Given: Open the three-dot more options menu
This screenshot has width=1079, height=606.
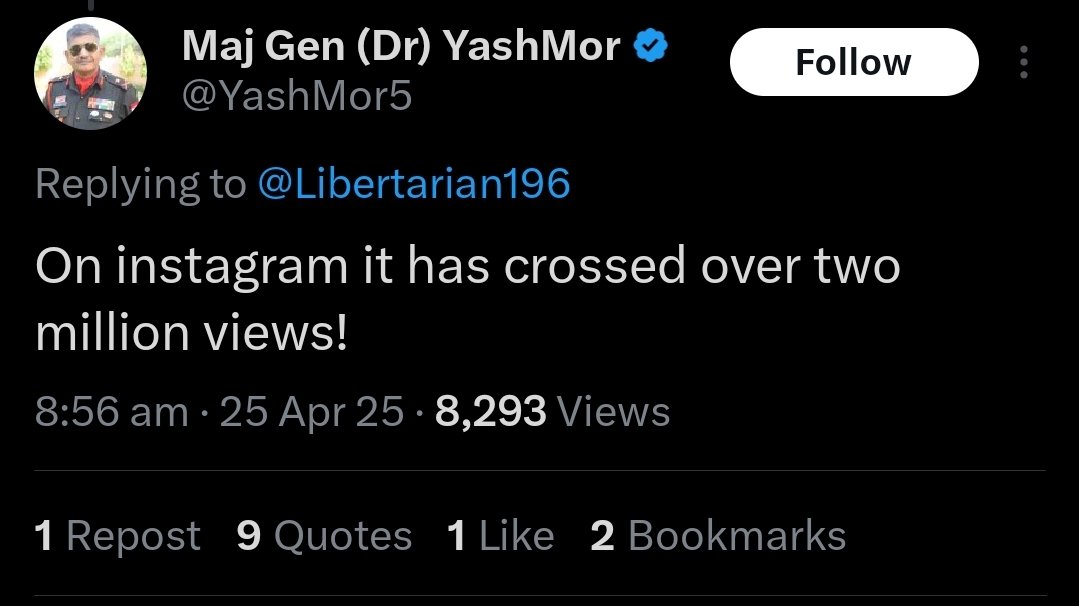Looking at the screenshot, I should 1023,62.
